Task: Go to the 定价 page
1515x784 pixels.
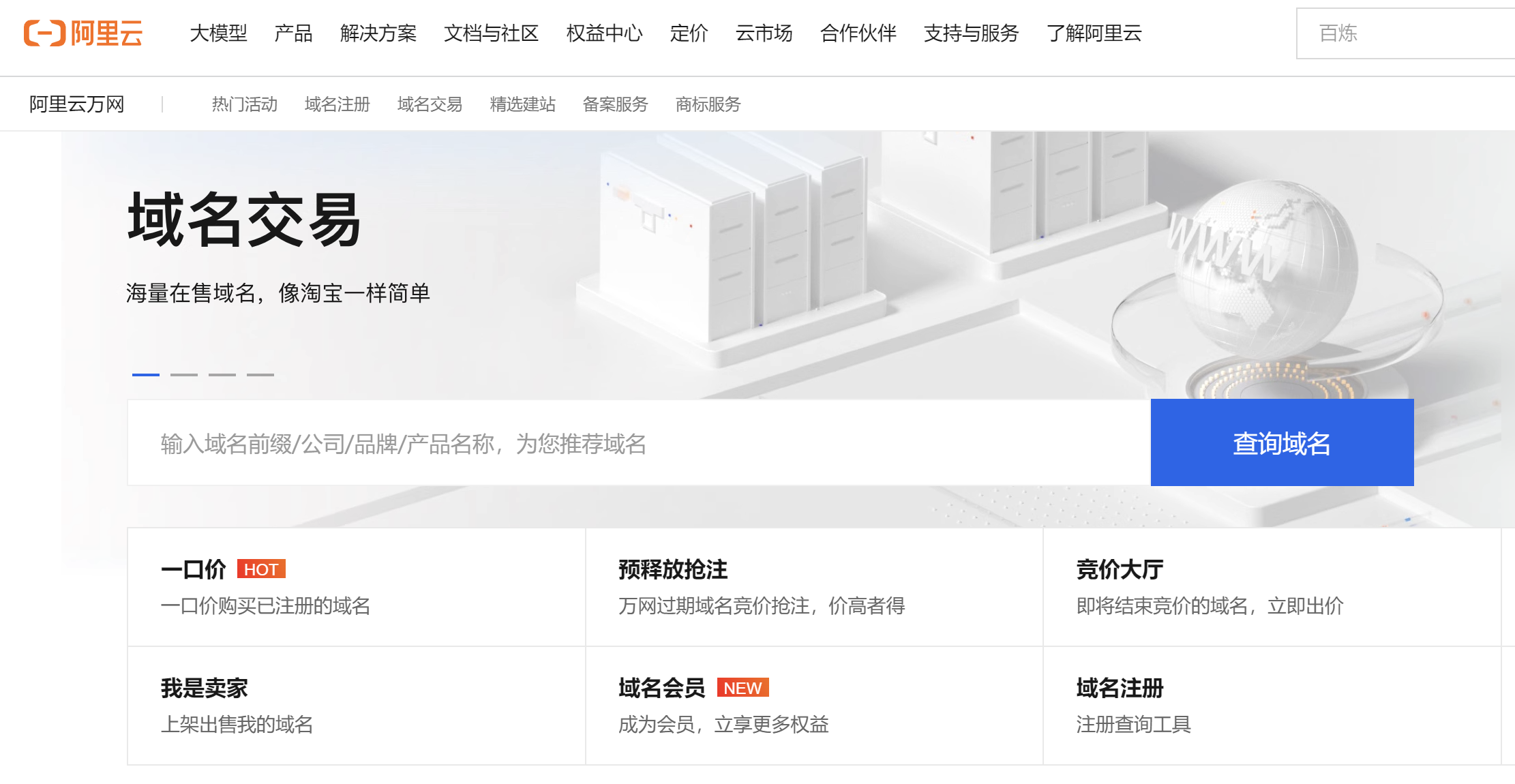Action: click(x=689, y=33)
